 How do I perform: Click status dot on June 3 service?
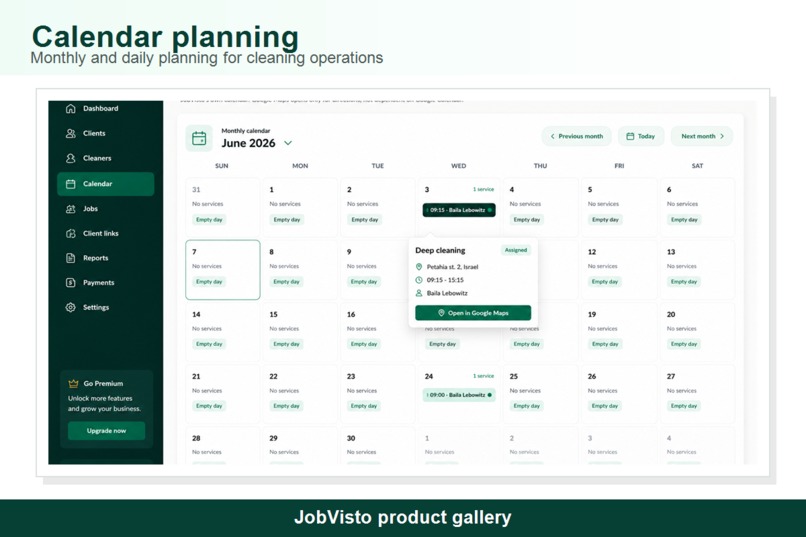[489, 210]
